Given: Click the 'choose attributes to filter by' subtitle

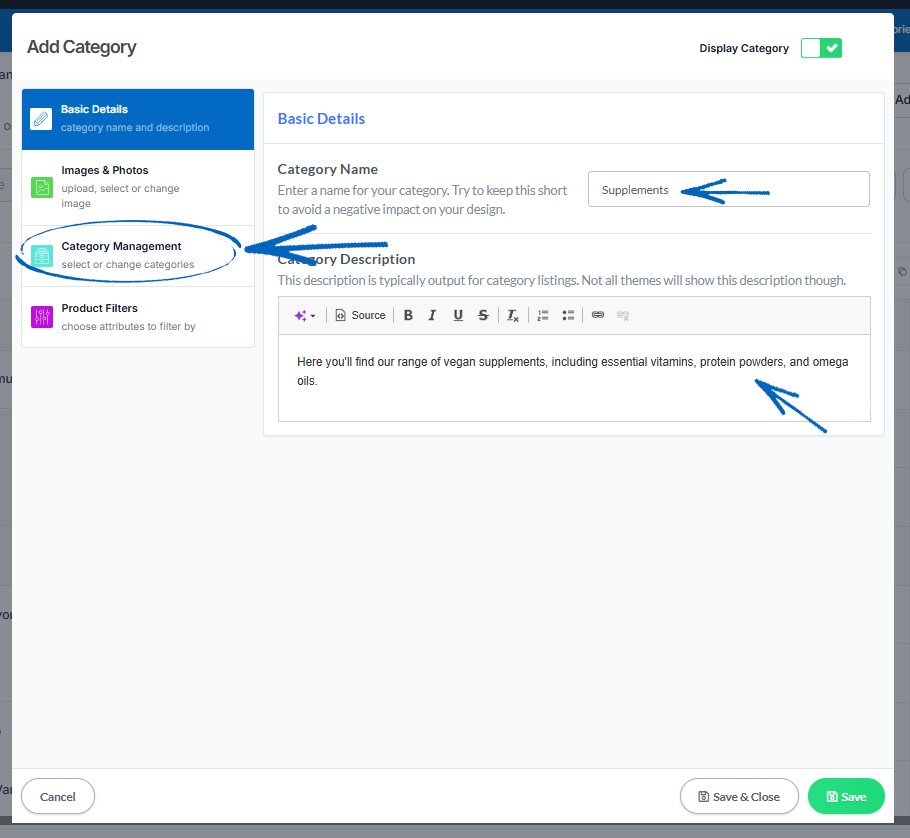Looking at the screenshot, I should click(128, 327).
